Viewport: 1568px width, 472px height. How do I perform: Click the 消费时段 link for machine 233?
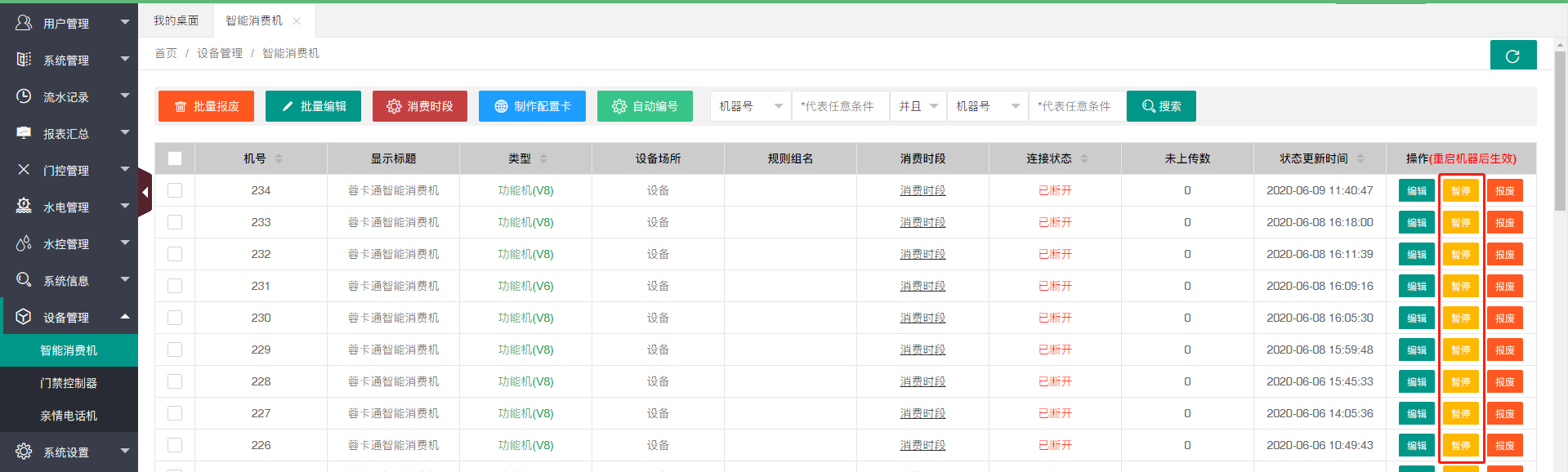[922, 222]
